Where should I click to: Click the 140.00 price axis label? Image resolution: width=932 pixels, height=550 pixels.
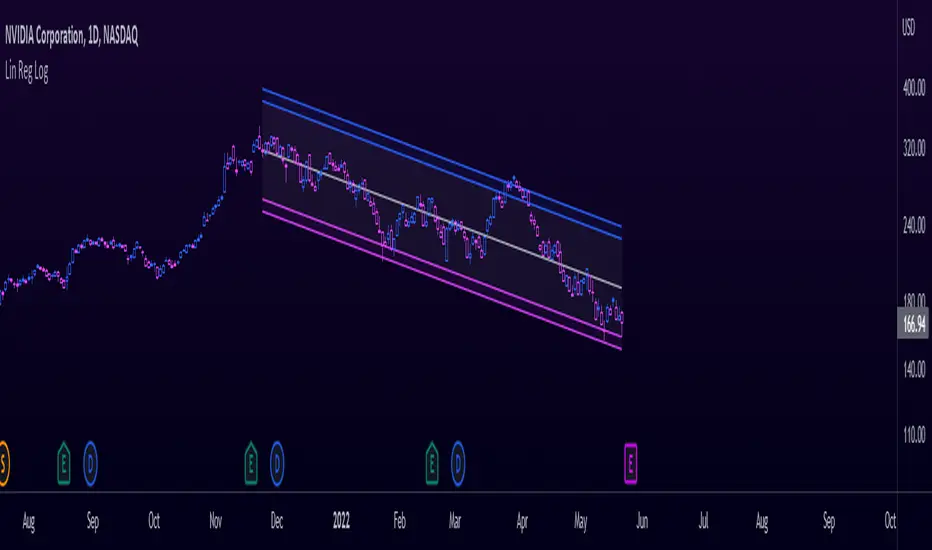click(x=914, y=369)
